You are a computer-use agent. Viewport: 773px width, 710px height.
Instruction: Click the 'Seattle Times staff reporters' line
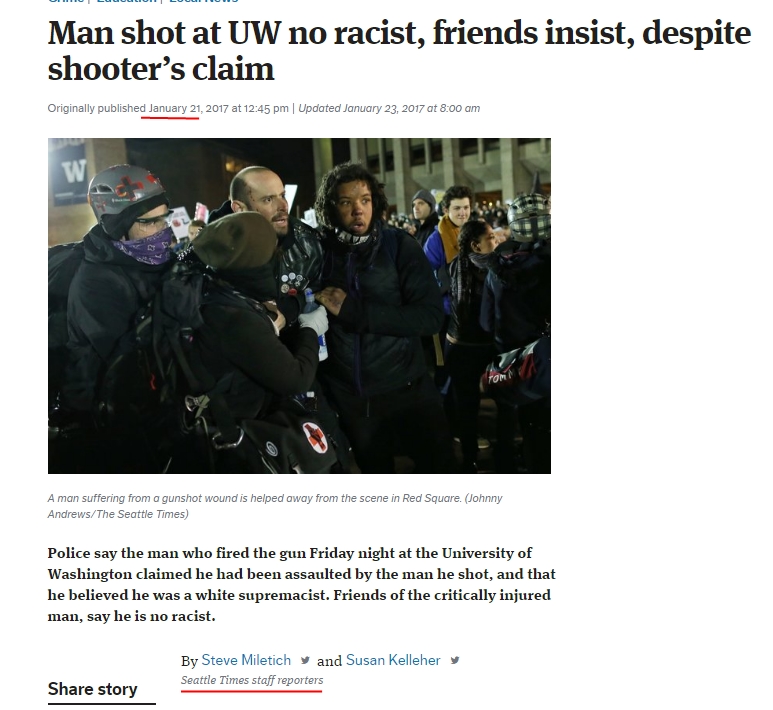252,680
